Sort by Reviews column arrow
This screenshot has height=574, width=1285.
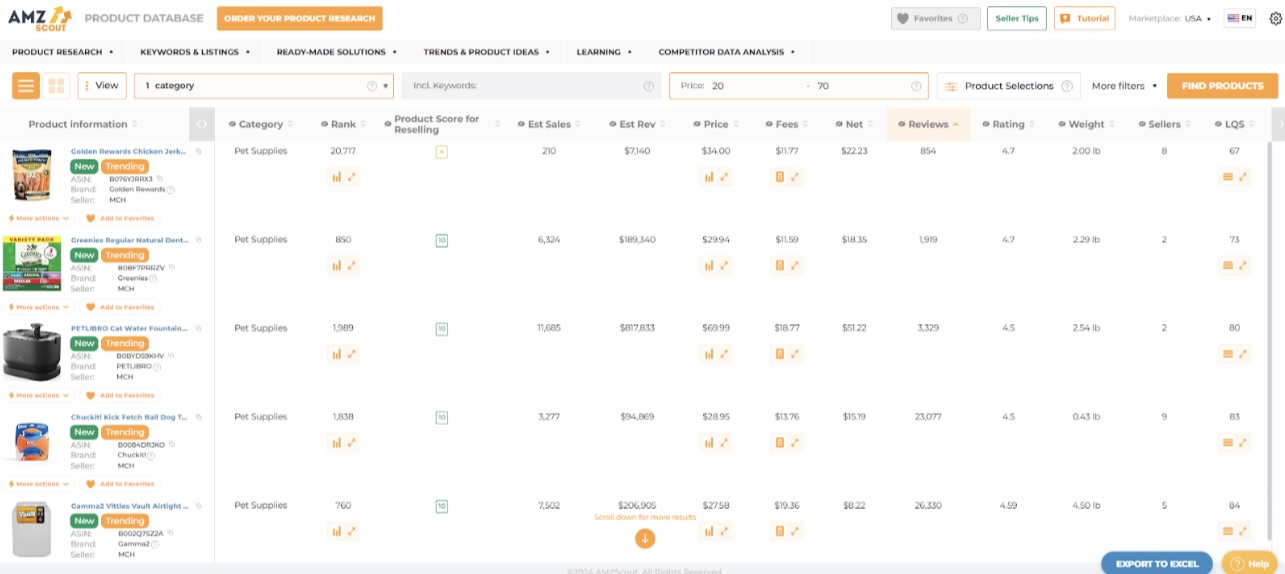point(955,124)
